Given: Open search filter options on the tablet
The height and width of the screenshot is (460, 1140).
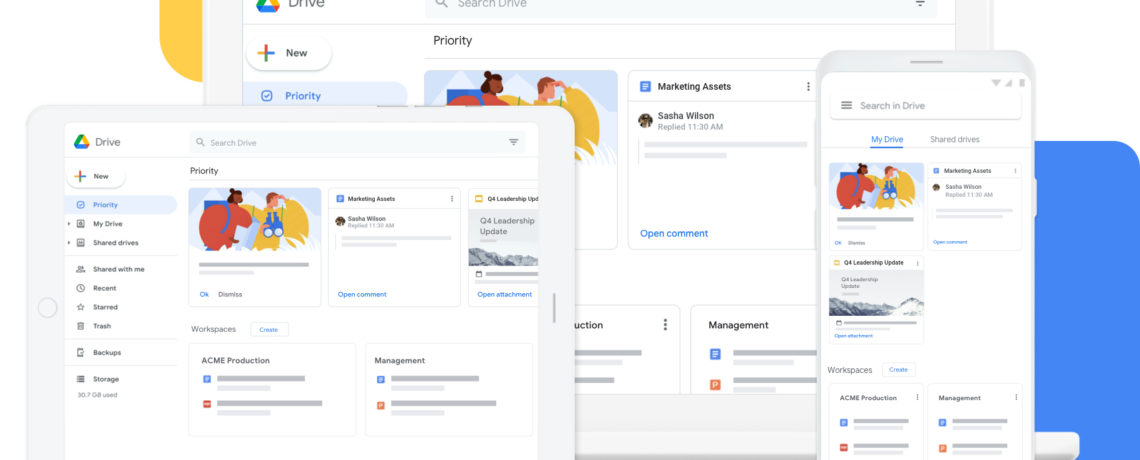Looking at the screenshot, I should pyautogui.click(x=514, y=142).
